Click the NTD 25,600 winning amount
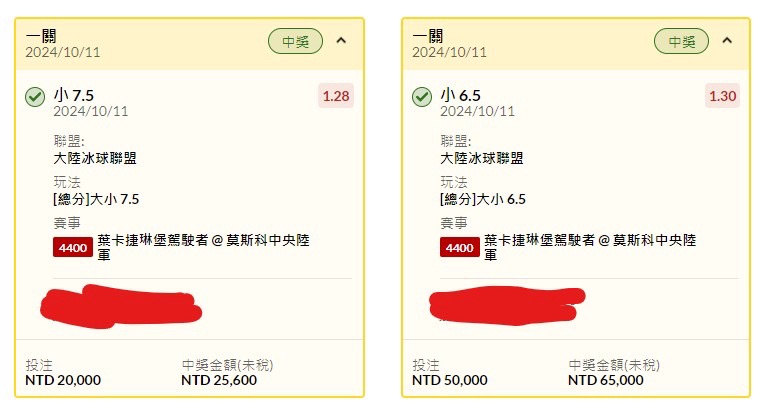The height and width of the screenshot is (409, 771). click(x=218, y=380)
